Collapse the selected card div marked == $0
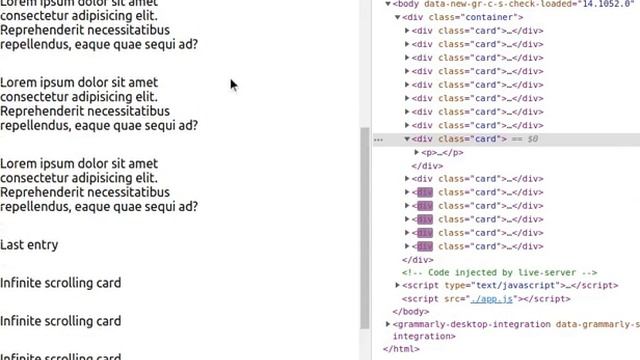This screenshot has width=640, height=360. [407, 139]
